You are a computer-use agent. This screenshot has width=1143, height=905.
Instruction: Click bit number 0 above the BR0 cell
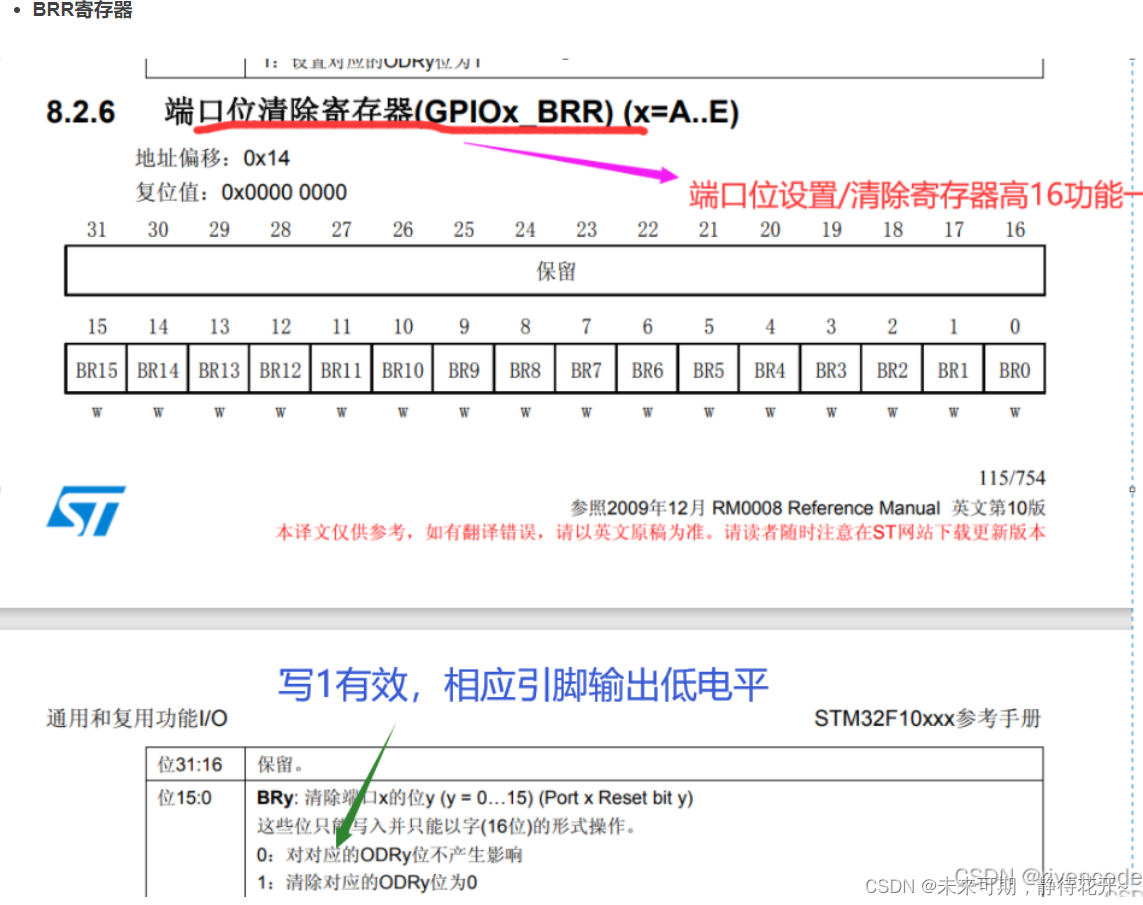click(x=1015, y=326)
